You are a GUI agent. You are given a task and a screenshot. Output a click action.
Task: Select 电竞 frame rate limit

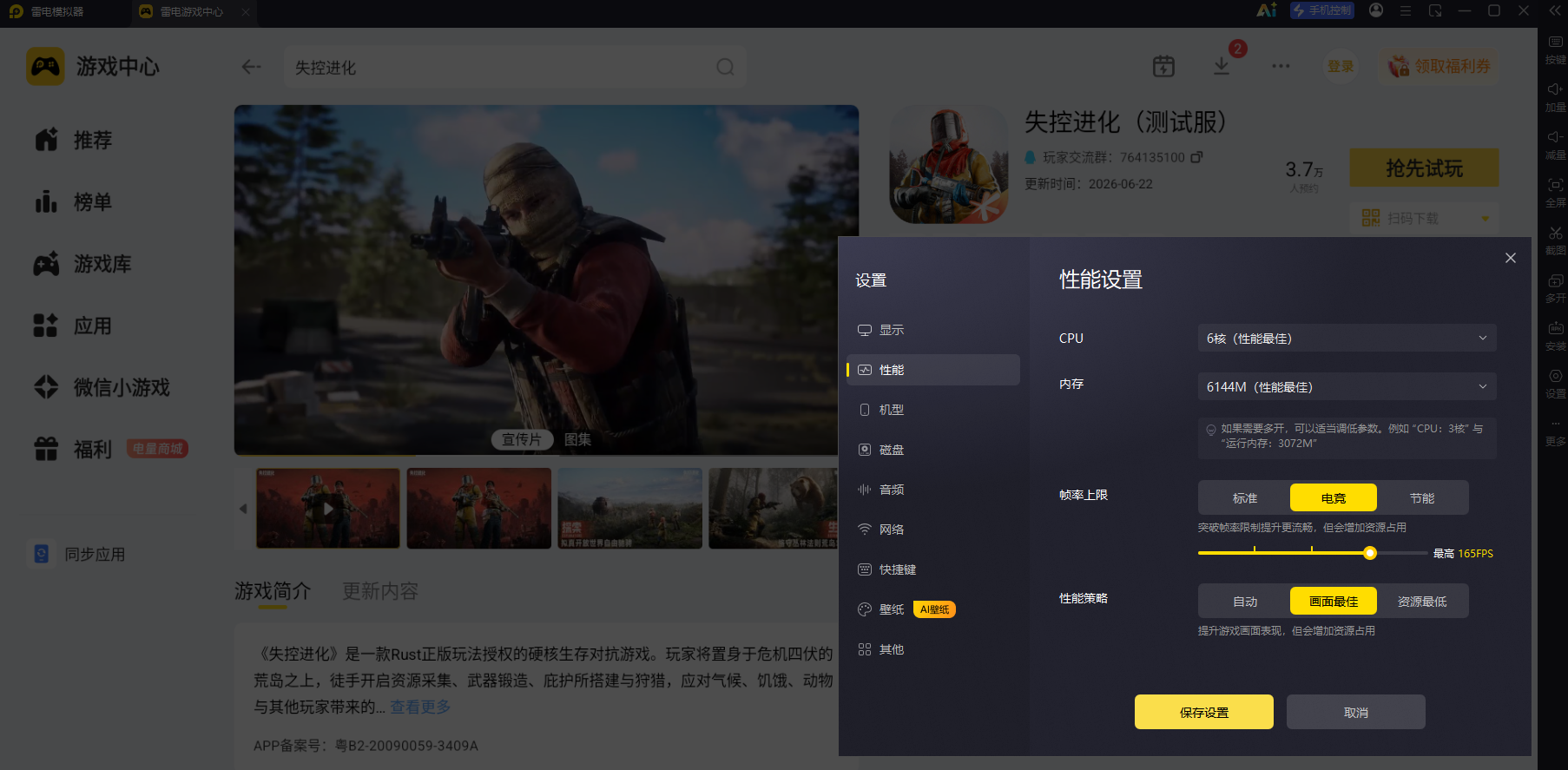[x=1334, y=497]
